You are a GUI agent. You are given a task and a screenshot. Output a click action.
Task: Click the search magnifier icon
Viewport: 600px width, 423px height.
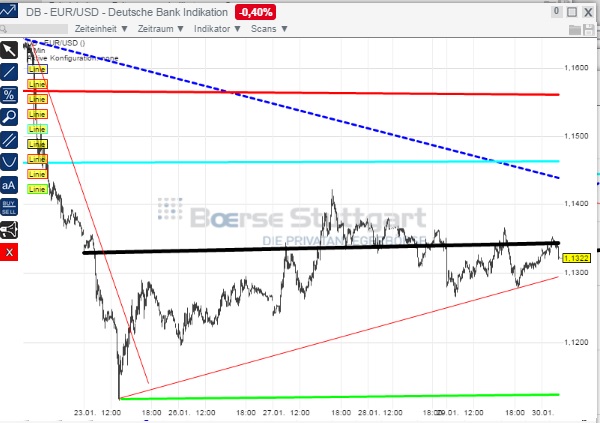coord(3,29)
